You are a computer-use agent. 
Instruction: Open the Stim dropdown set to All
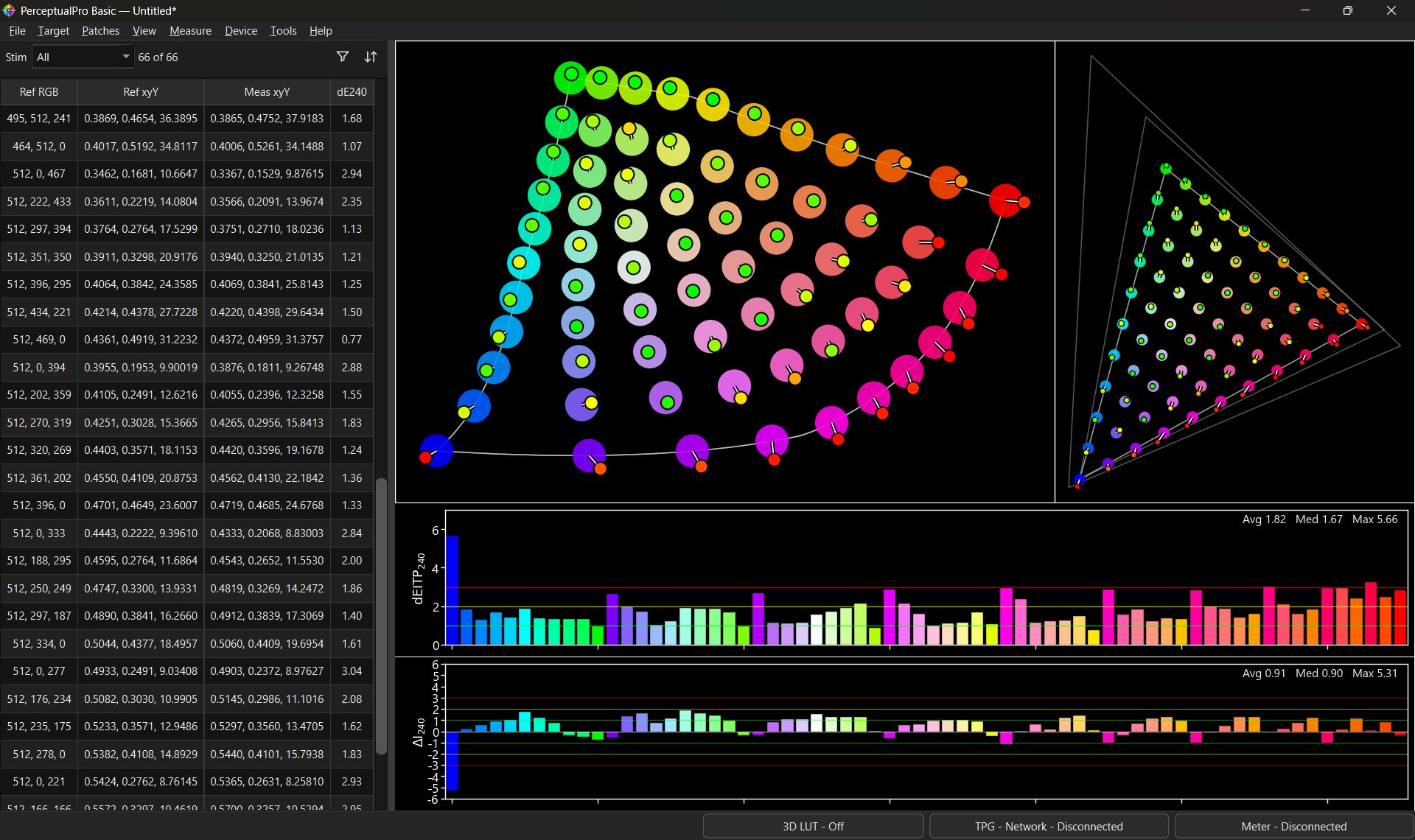pos(83,57)
